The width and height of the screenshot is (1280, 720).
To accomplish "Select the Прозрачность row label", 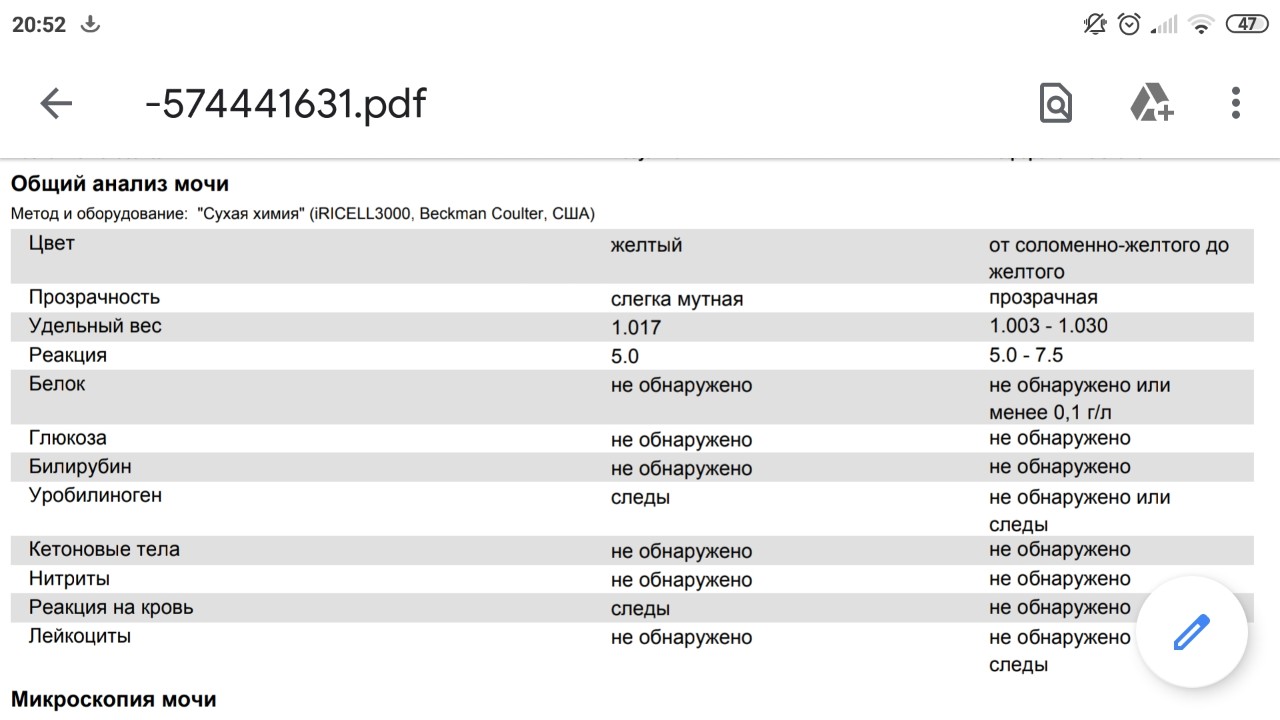I will pyautogui.click(x=94, y=297).
